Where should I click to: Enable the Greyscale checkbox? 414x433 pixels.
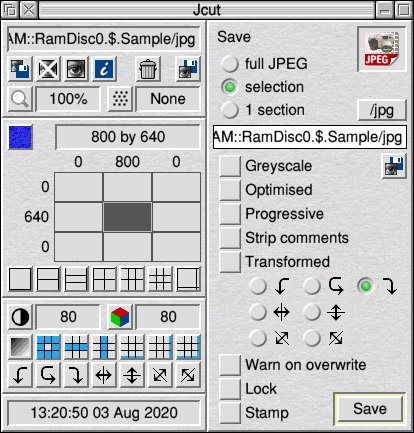[230, 166]
